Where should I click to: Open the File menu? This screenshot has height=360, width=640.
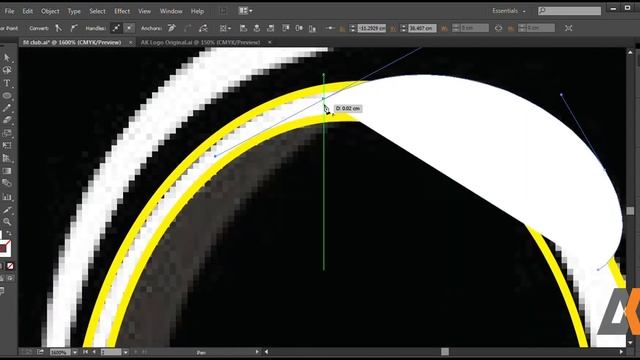point(9,11)
